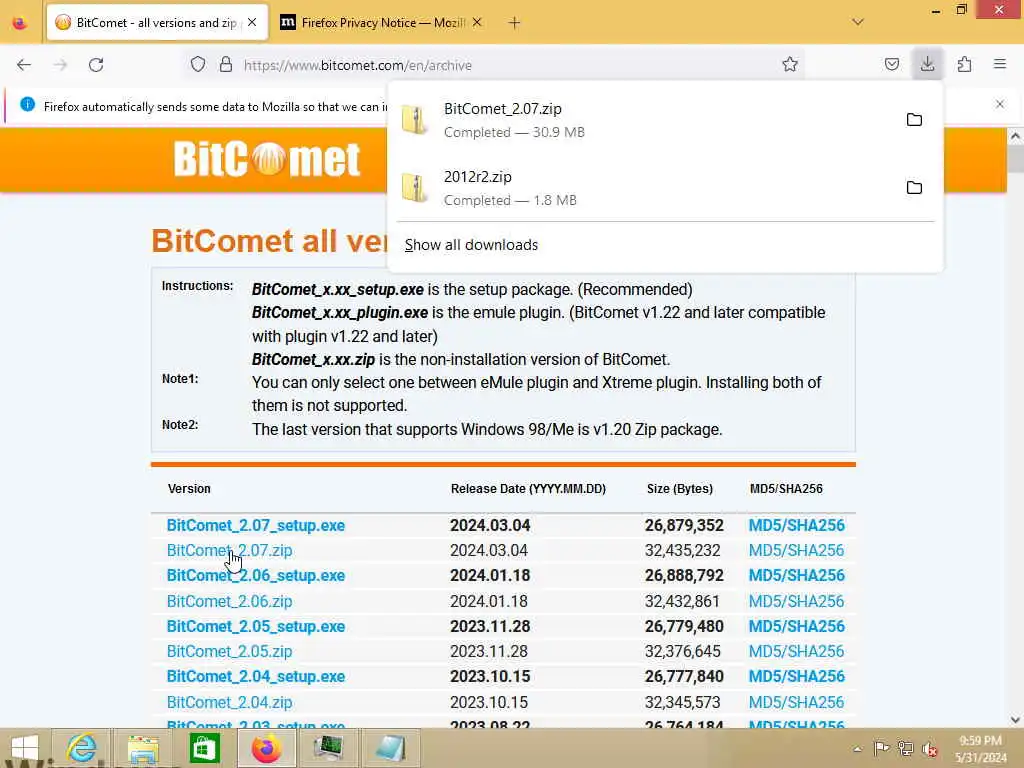Image resolution: width=1024 pixels, height=768 pixels.
Task: Open MD5/SHA256 for BitComet_2.05_setup.exe
Action: [x=796, y=626]
